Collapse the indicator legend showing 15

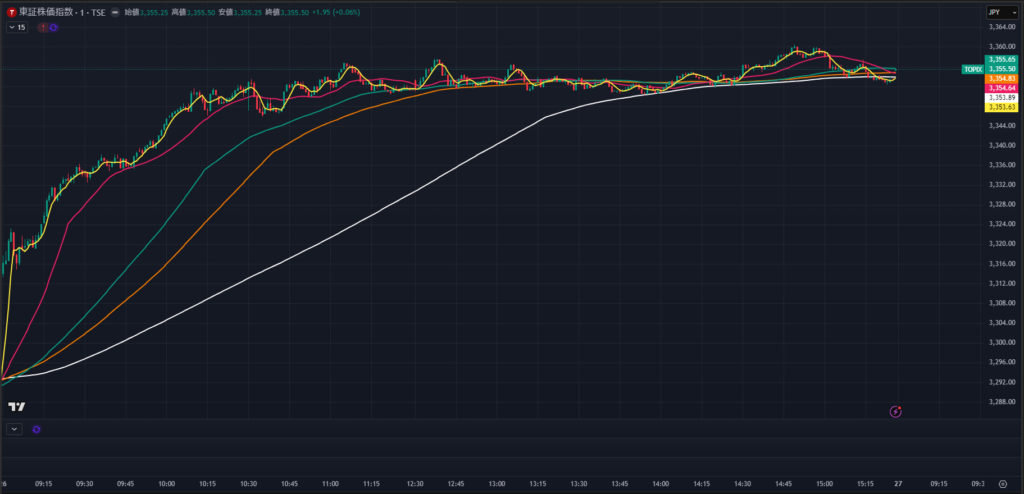pyautogui.click(x=16, y=28)
